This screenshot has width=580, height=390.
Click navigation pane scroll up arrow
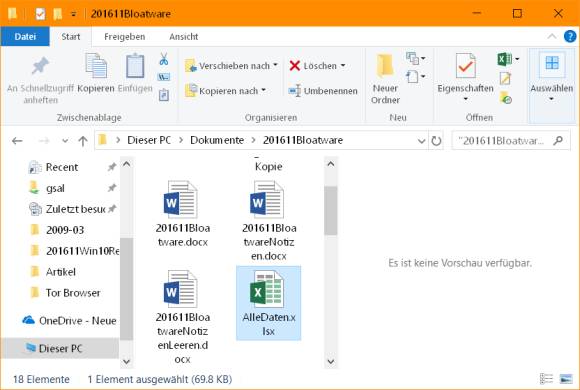(127, 164)
